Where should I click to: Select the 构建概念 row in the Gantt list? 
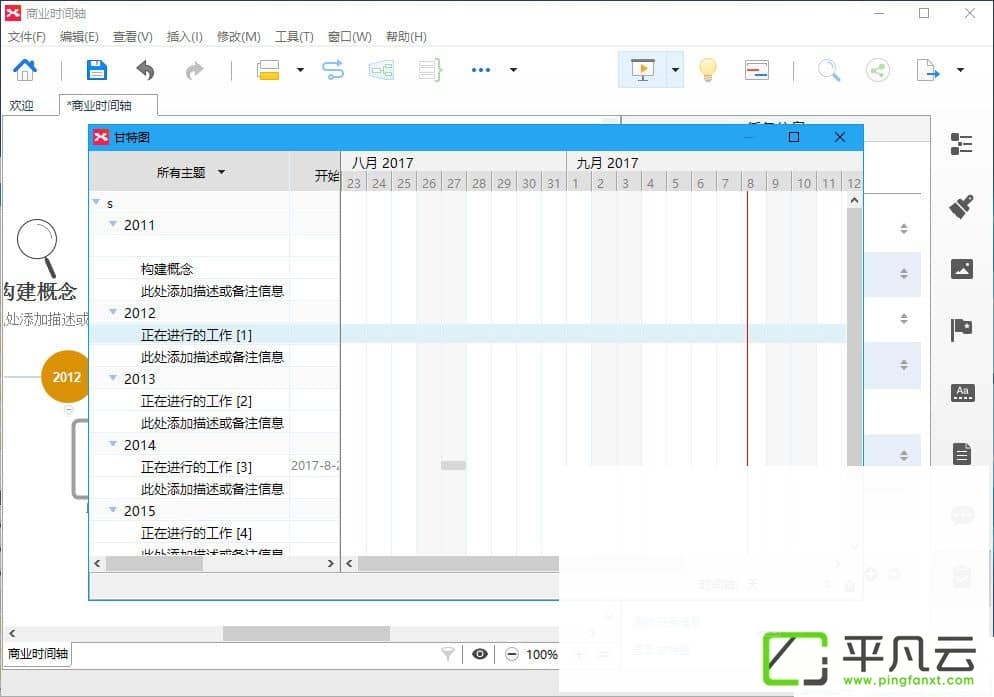(x=215, y=269)
